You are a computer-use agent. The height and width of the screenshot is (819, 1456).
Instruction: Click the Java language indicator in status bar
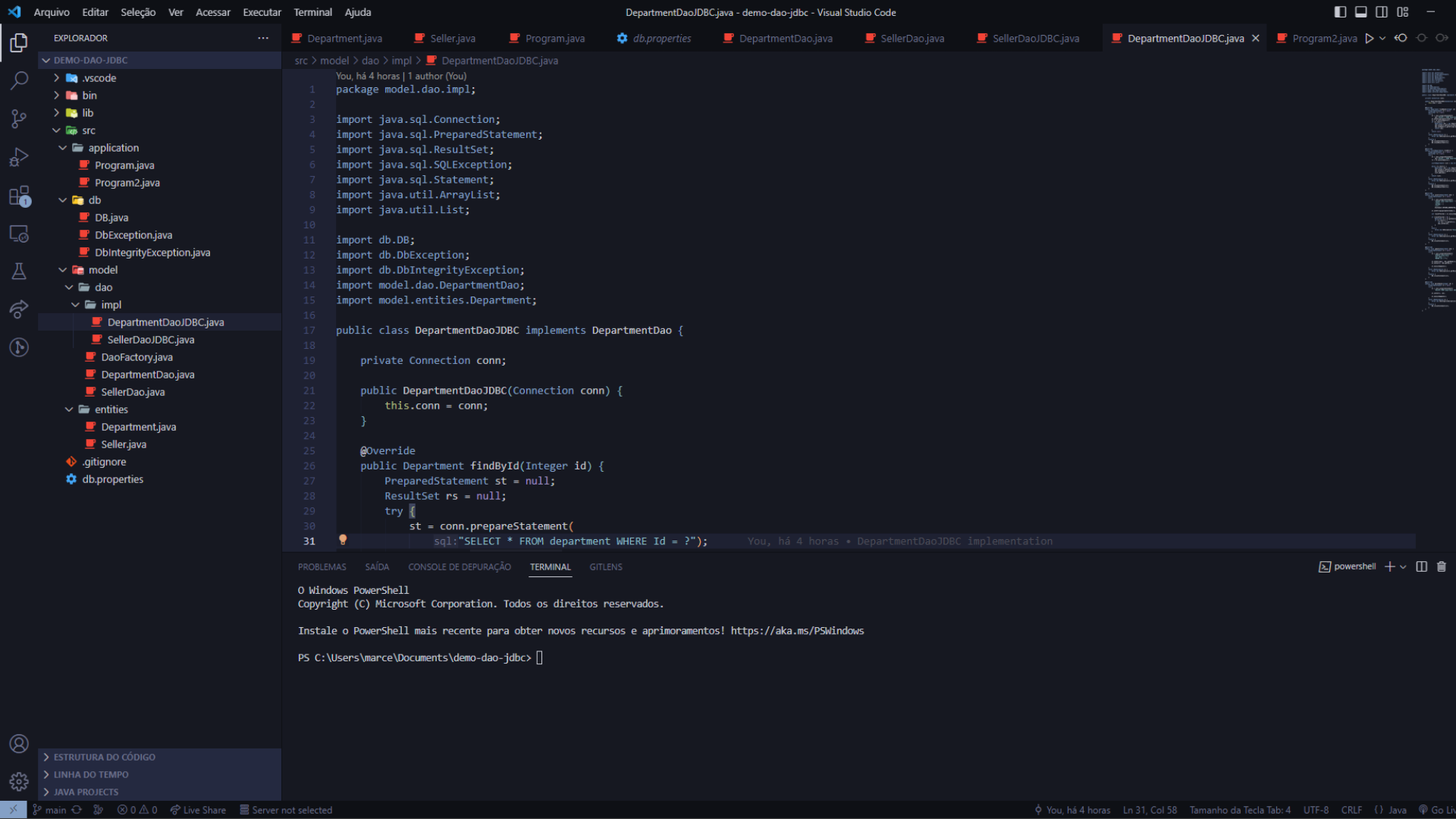1396,810
